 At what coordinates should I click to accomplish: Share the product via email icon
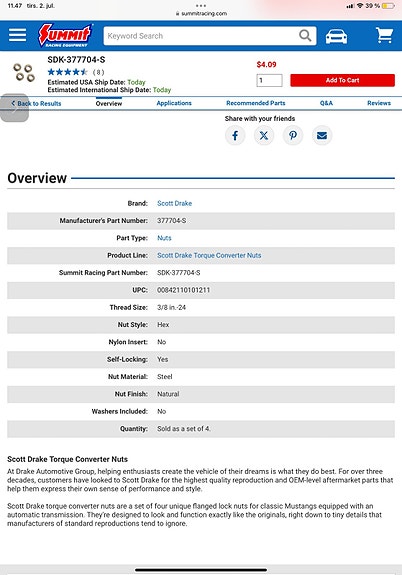pyautogui.click(x=322, y=136)
